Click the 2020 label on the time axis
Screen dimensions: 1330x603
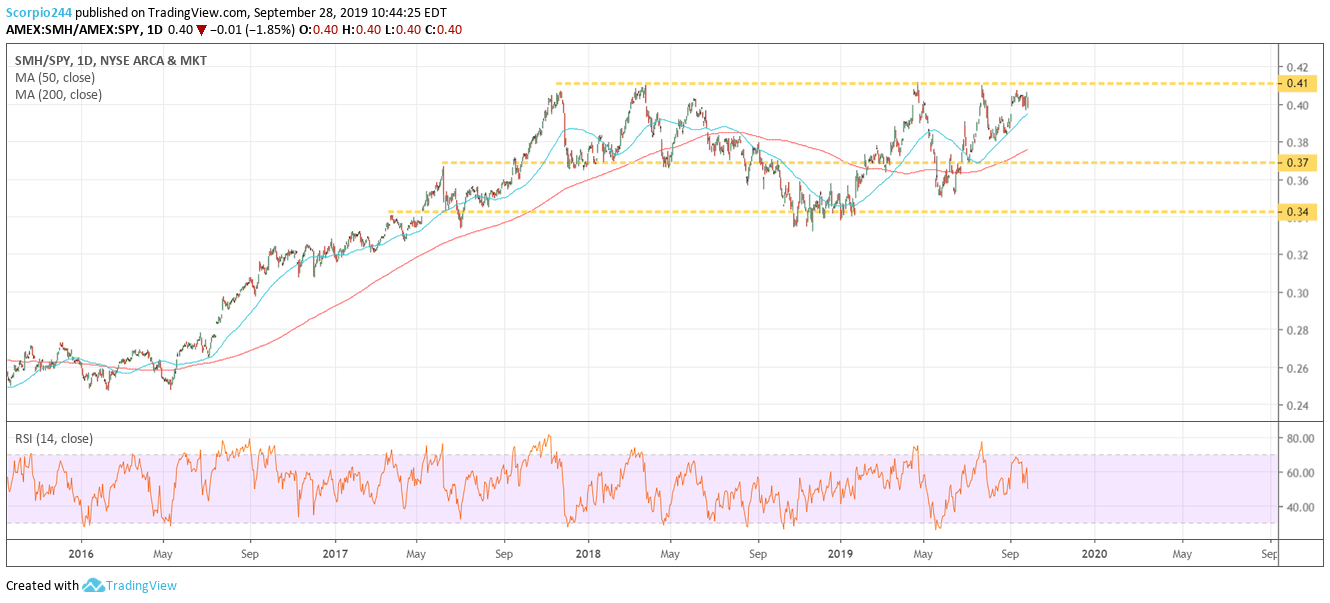(1094, 553)
